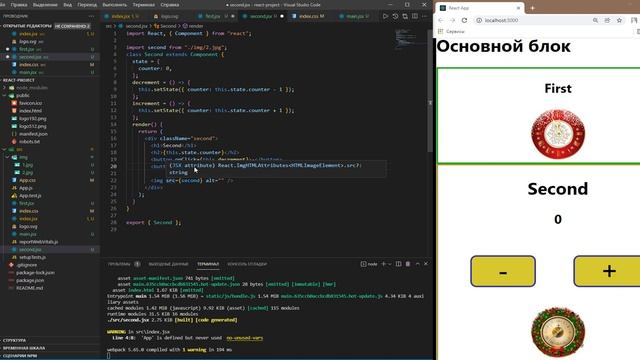Click the node terminal shell icon
This screenshot has height=360, width=640.
363,264
